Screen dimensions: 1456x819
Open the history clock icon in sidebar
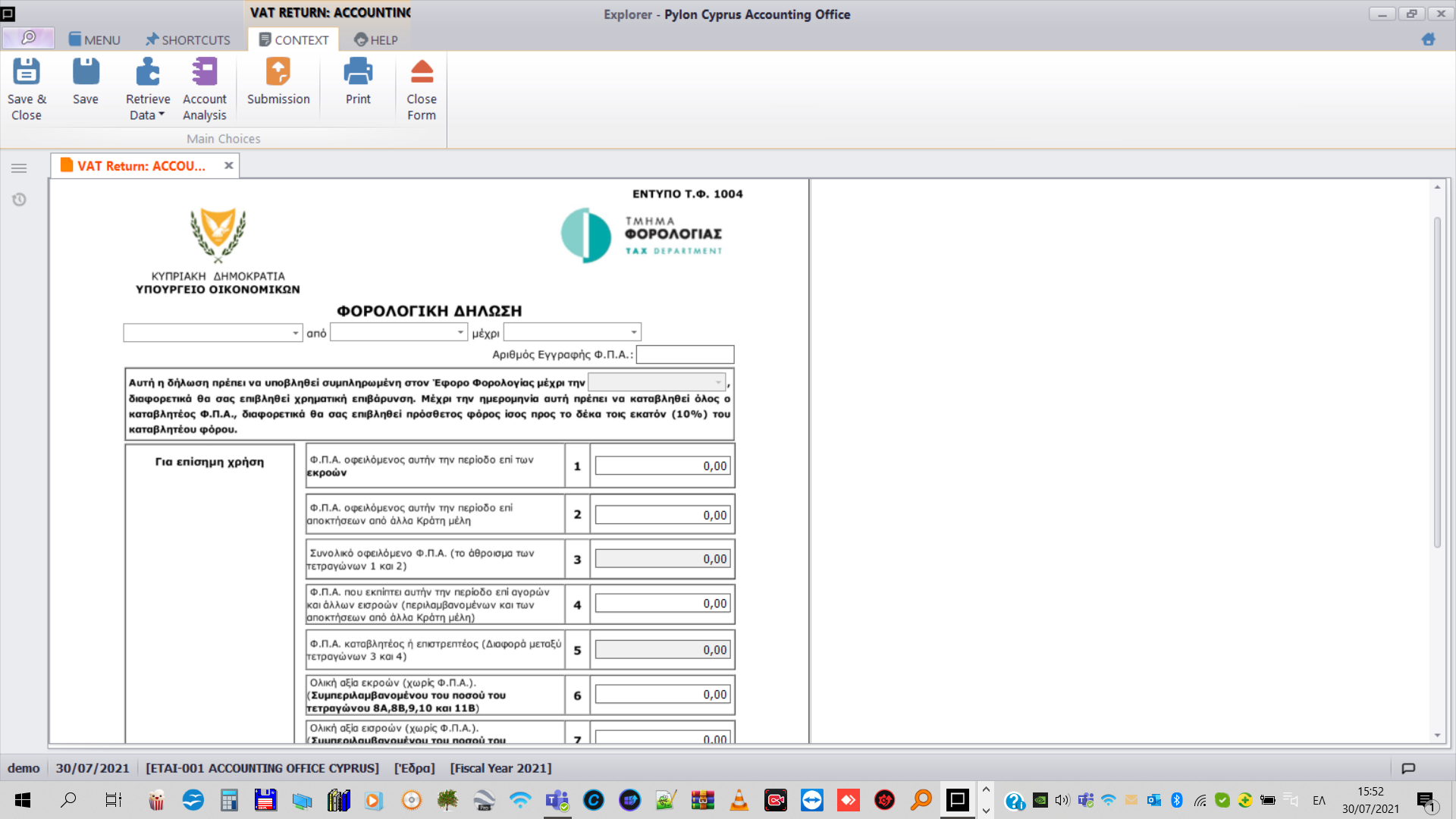[x=19, y=199]
